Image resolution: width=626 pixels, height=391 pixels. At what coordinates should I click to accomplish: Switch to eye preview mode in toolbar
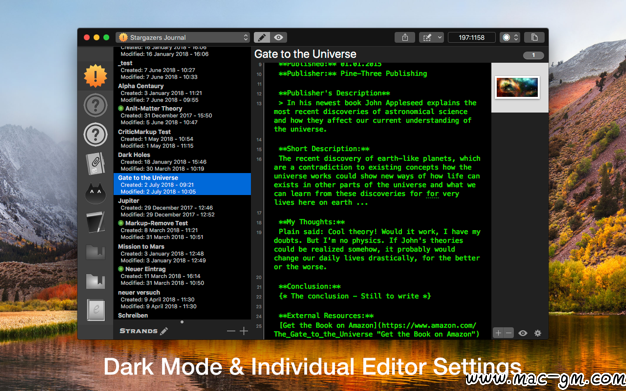tap(279, 38)
